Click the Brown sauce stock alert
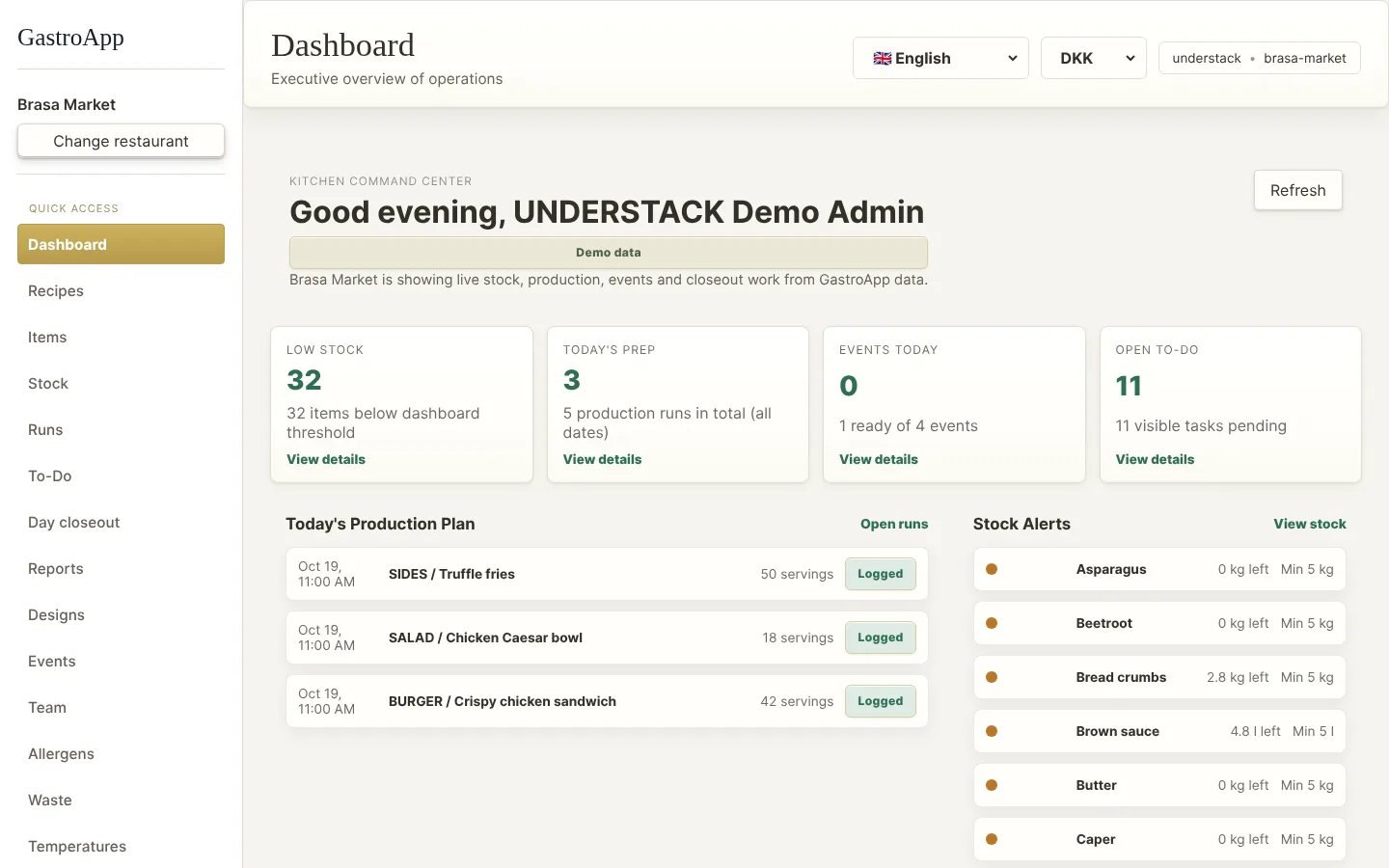 pos(1159,731)
